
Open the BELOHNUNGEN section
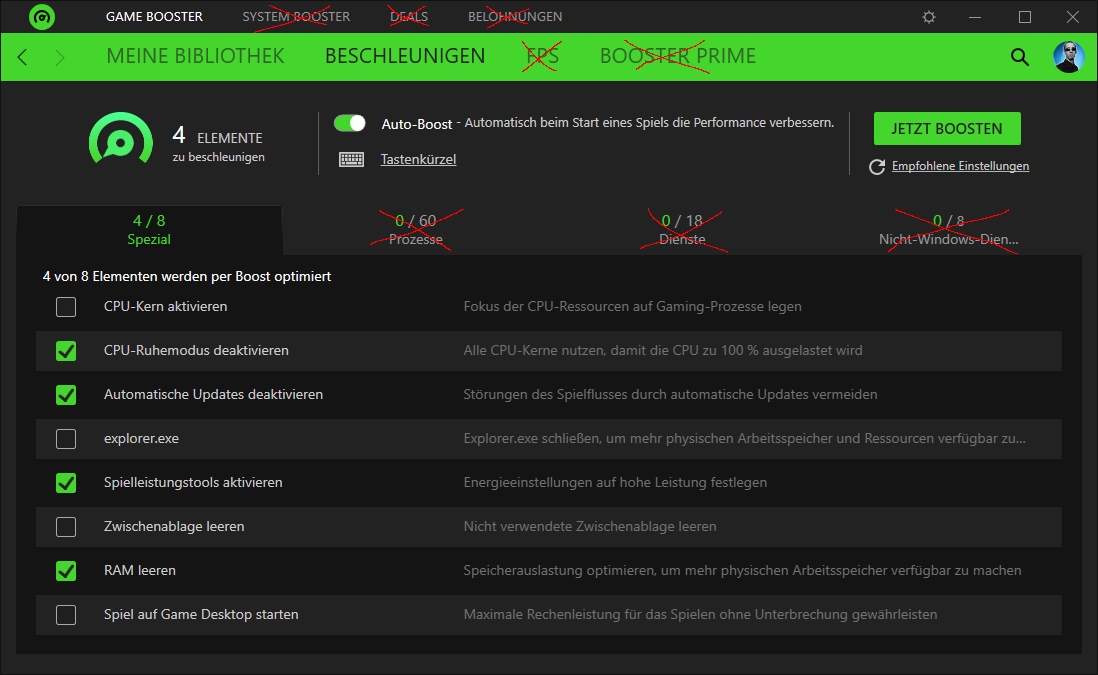click(515, 17)
